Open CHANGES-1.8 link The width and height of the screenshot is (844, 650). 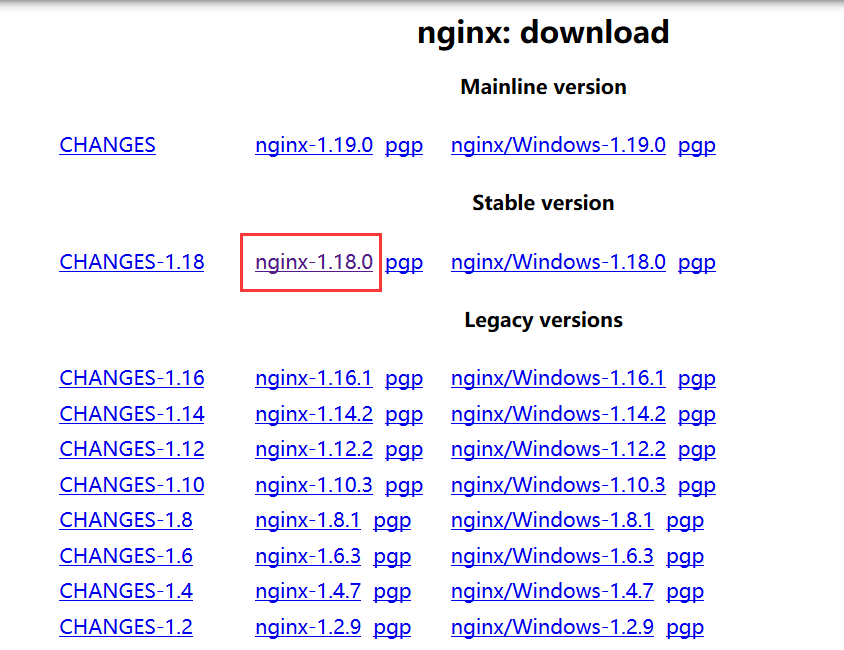126,520
